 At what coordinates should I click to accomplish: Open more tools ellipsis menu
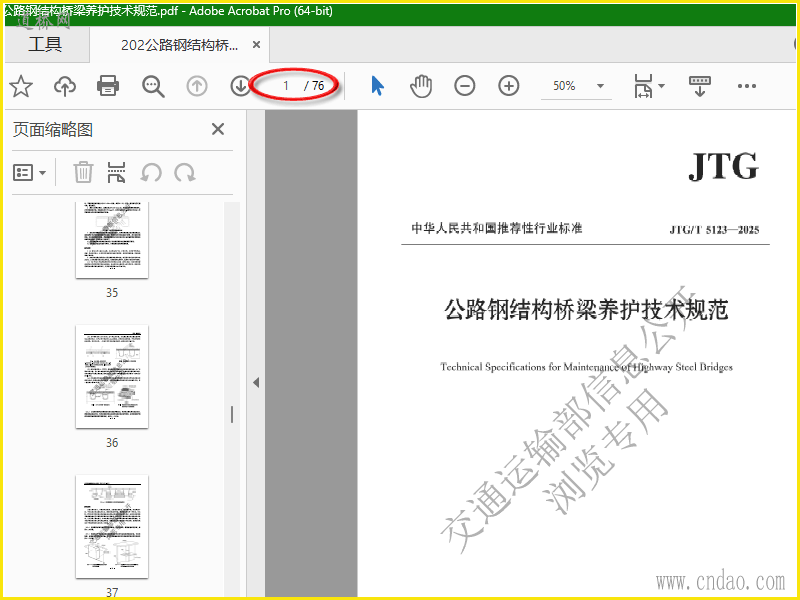click(746, 86)
